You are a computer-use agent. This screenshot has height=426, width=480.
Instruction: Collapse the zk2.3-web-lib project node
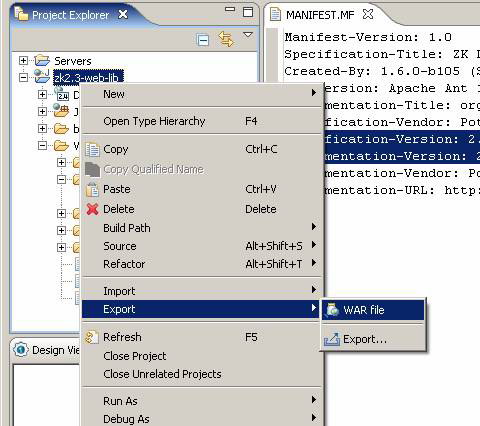(x=23, y=78)
